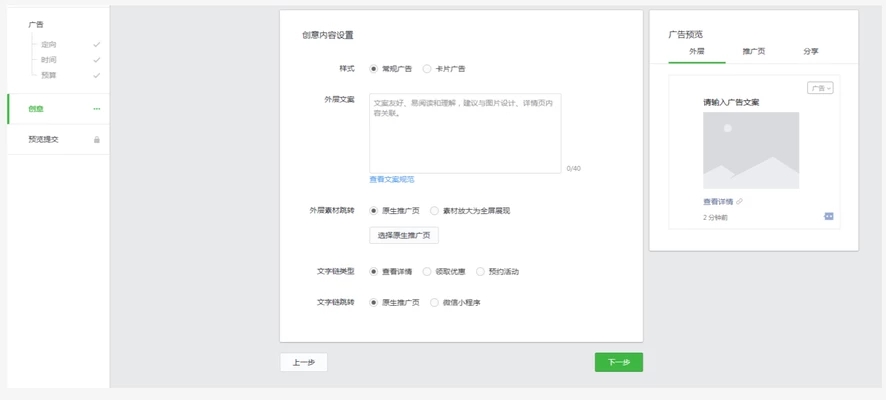Image resolution: width=886 pixels, height=400 pixels.
Task: Select the 卡片广告 style radio button
Action: click(x=427, y=69)
